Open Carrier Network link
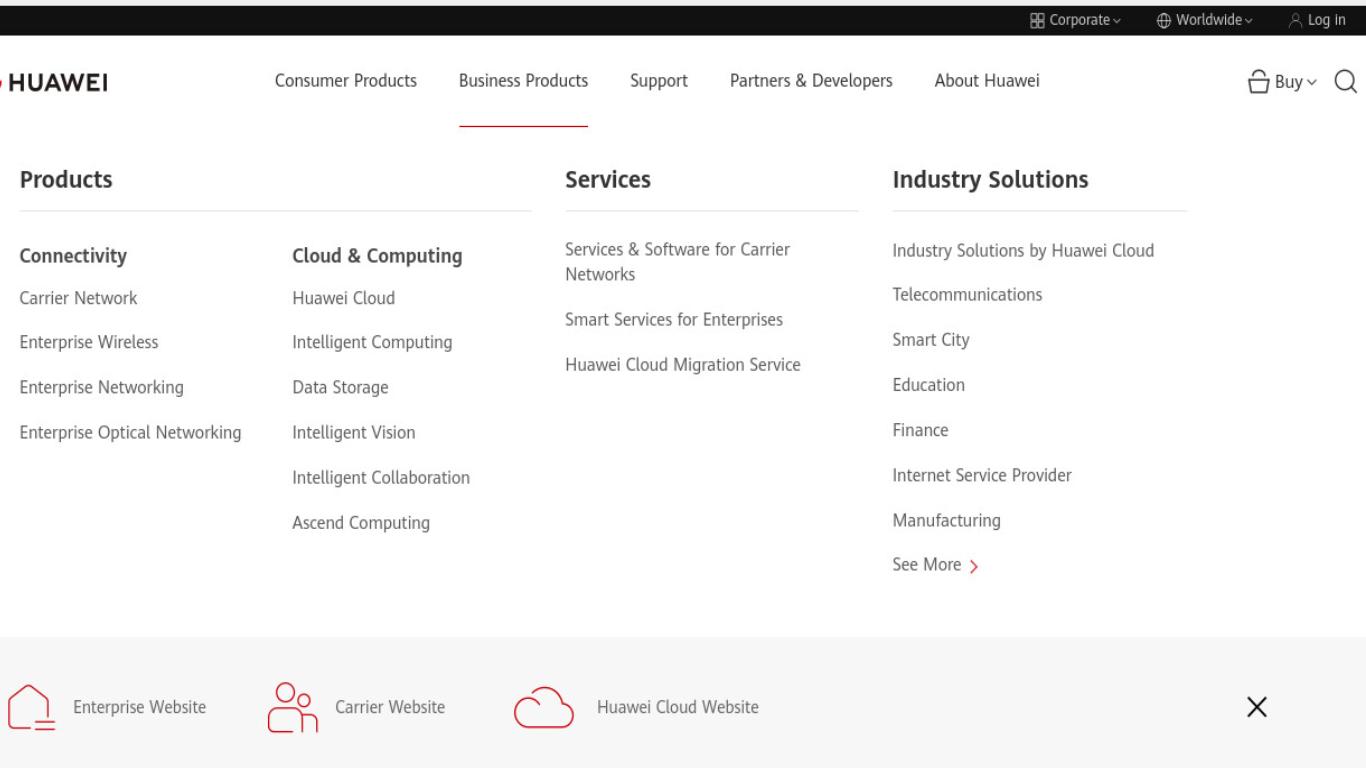 [x=79, y=298]
